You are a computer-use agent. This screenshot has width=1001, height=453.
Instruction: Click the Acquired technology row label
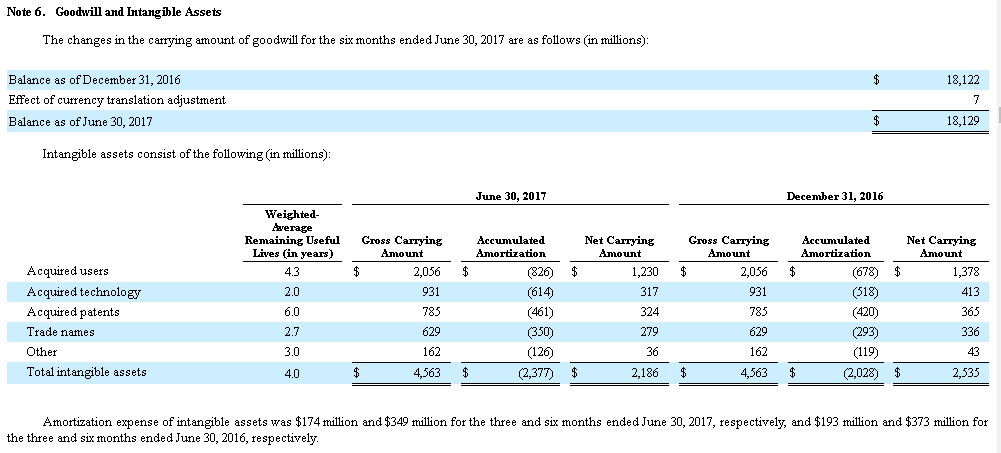tap(84, 292)
